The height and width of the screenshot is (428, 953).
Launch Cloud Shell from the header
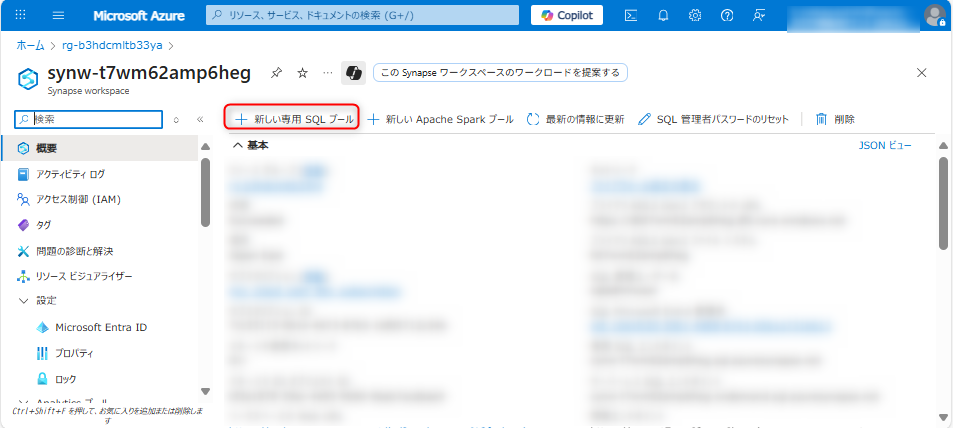click(x=631, y=16)
